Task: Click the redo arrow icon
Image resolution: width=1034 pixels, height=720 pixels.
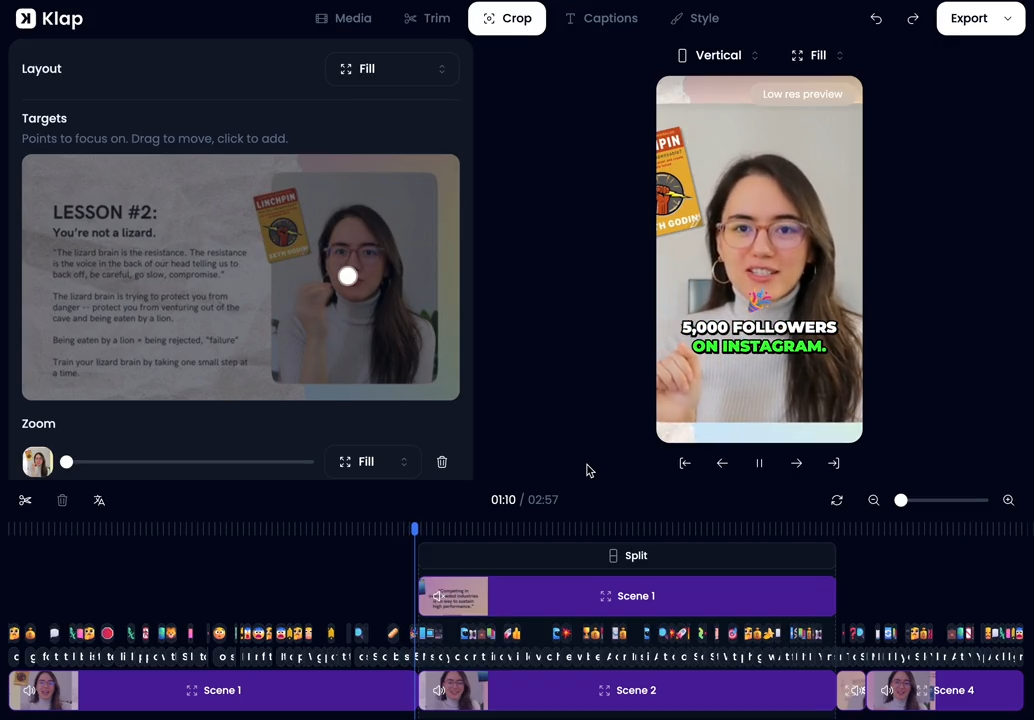Action: 912,19
